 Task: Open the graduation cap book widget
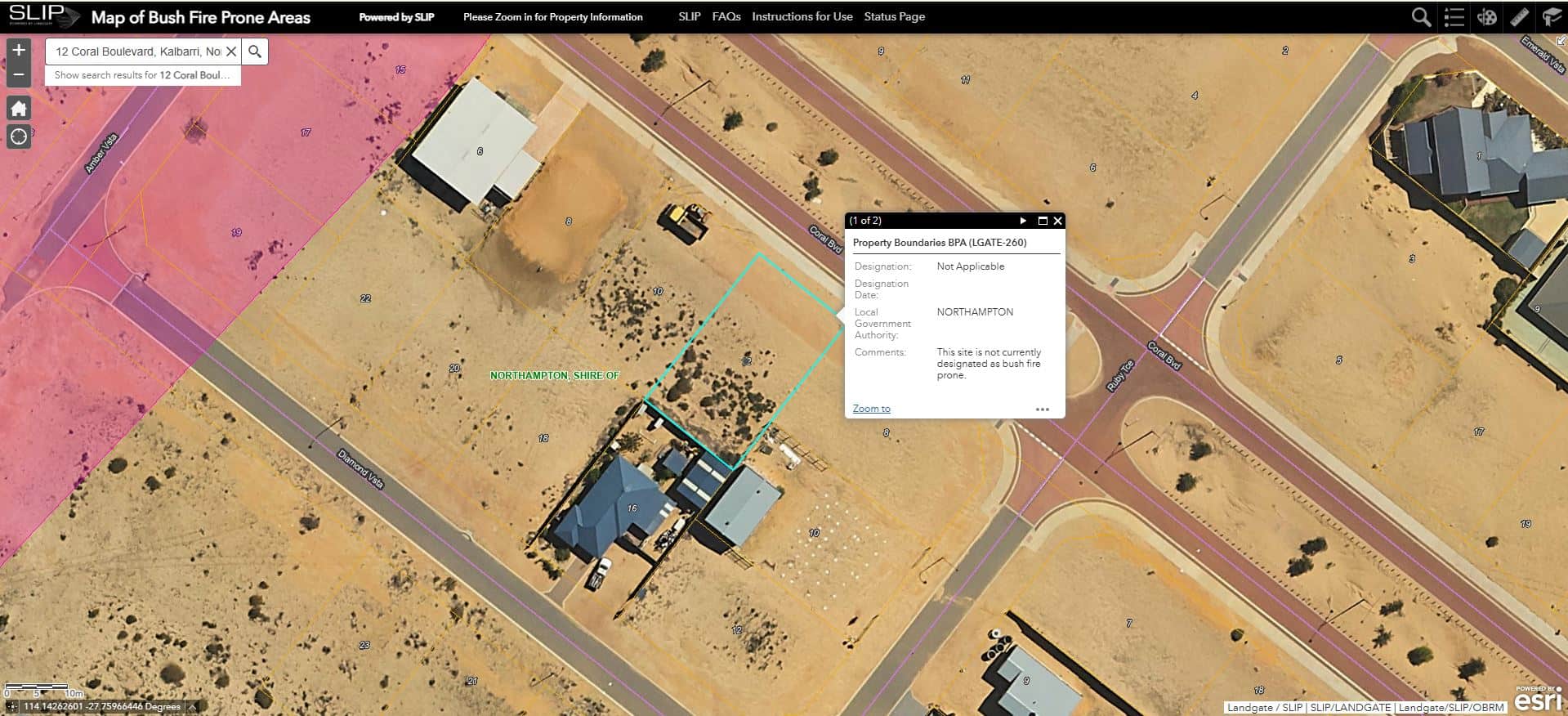pos(1550,17)
